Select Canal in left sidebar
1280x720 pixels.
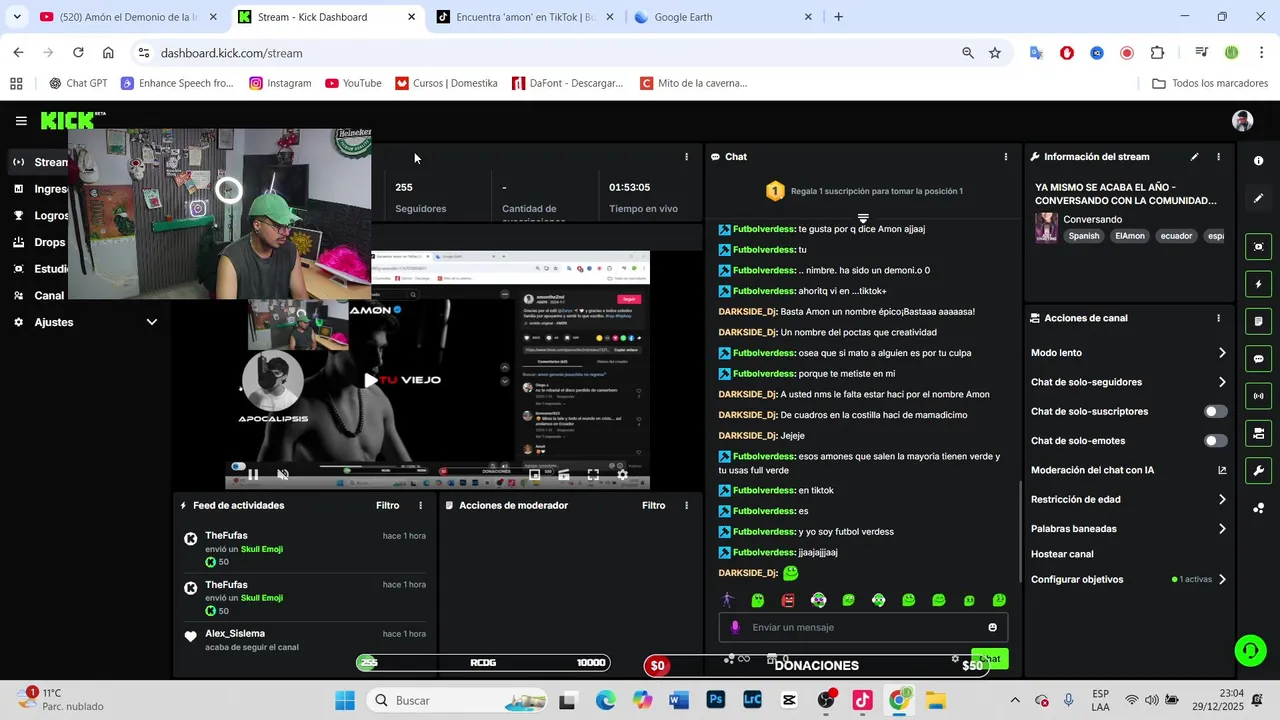40,296
